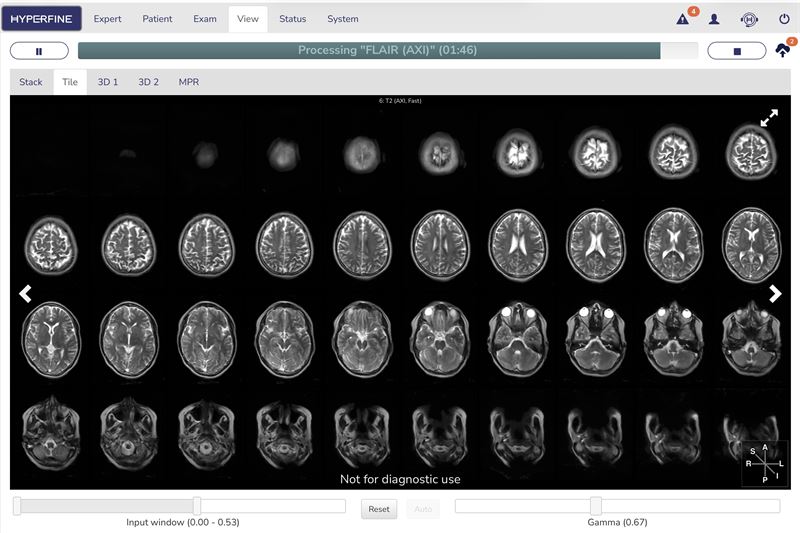Click the power icon in top bar
This screenshot has width=800, height=533.
pyautogui.click(x=784, y=19)
